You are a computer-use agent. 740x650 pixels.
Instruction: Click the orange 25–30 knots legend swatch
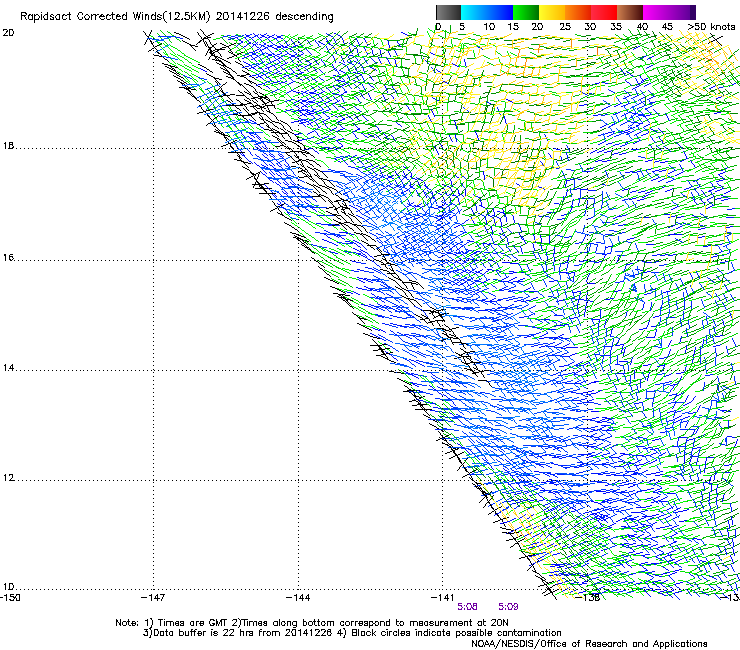(x=578, y=12)
